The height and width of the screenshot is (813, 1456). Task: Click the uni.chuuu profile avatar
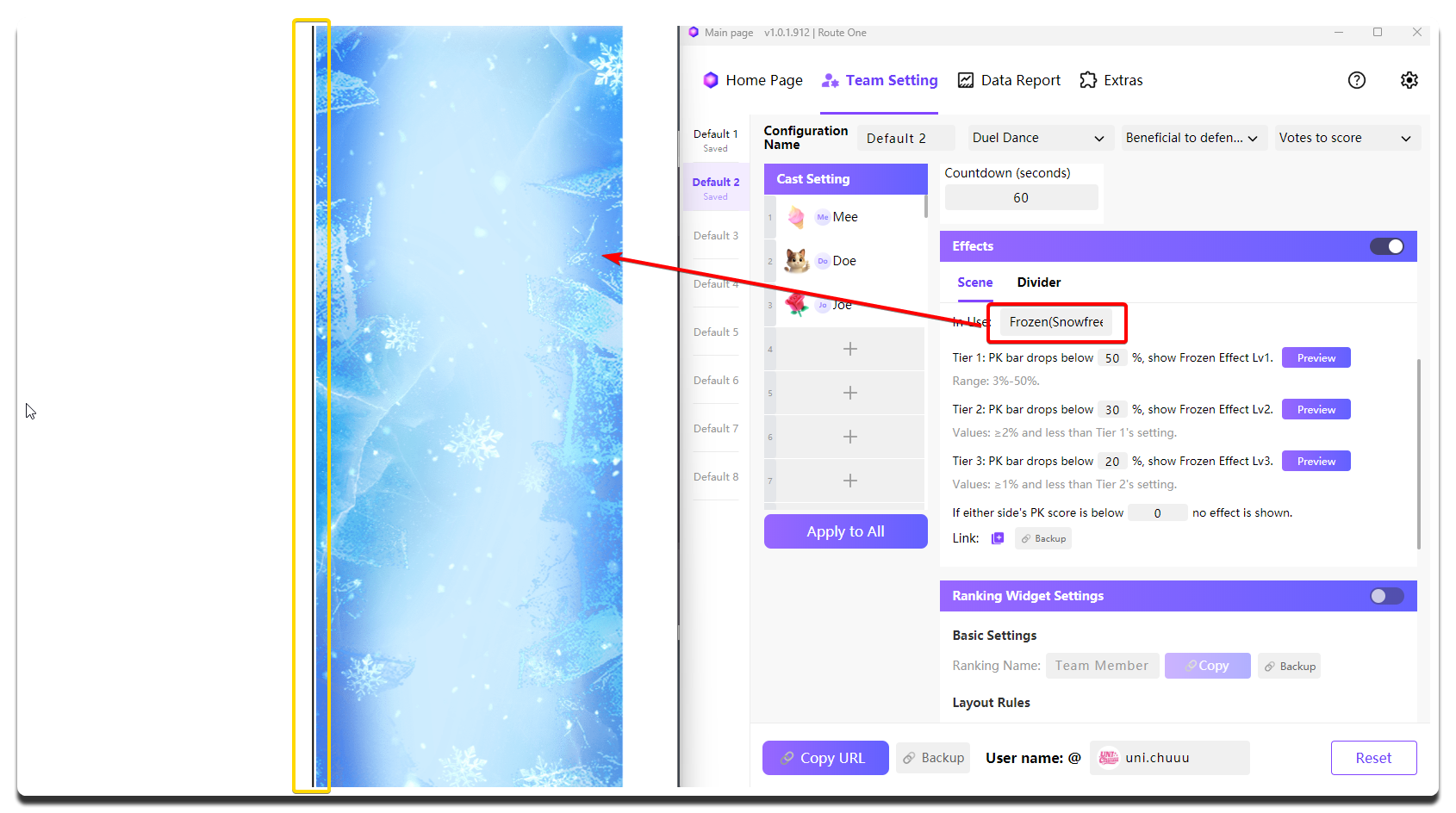point(1108,758)
